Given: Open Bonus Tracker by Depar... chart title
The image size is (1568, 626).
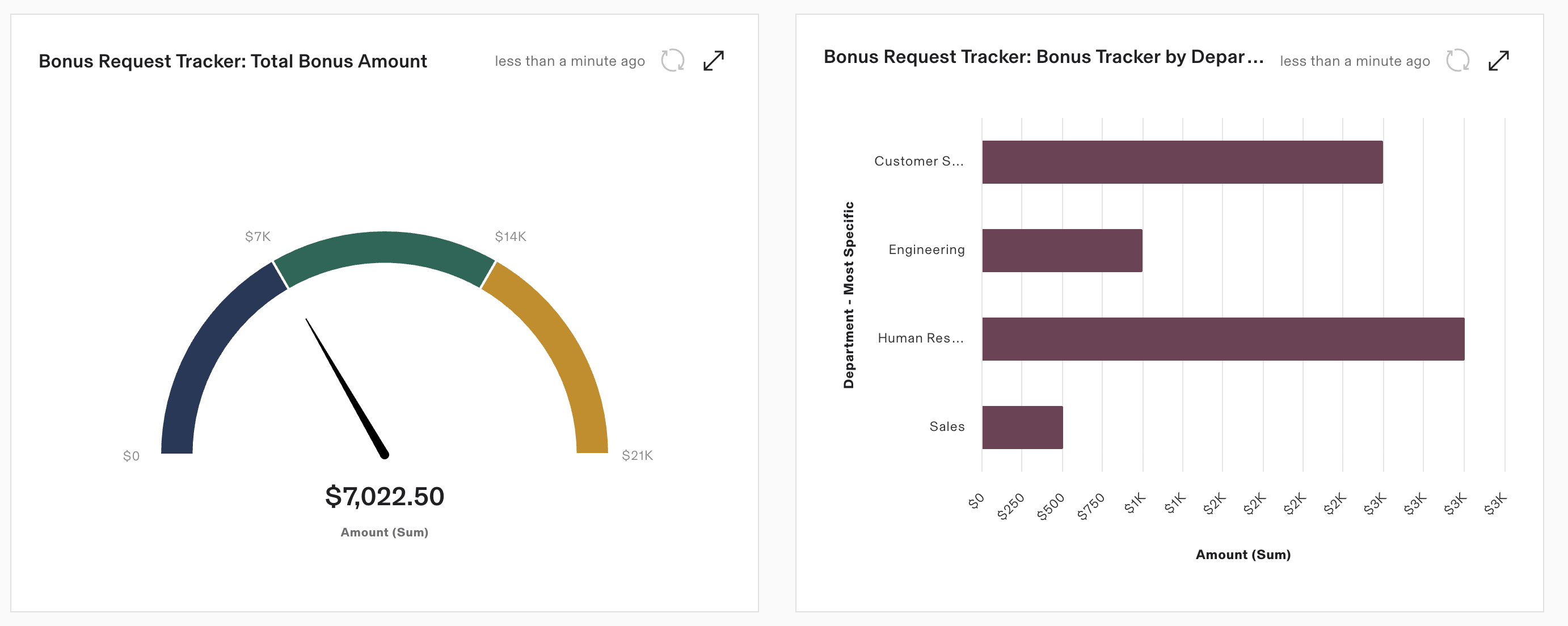Looking at the screenshot, I should tap(1043, 57).
